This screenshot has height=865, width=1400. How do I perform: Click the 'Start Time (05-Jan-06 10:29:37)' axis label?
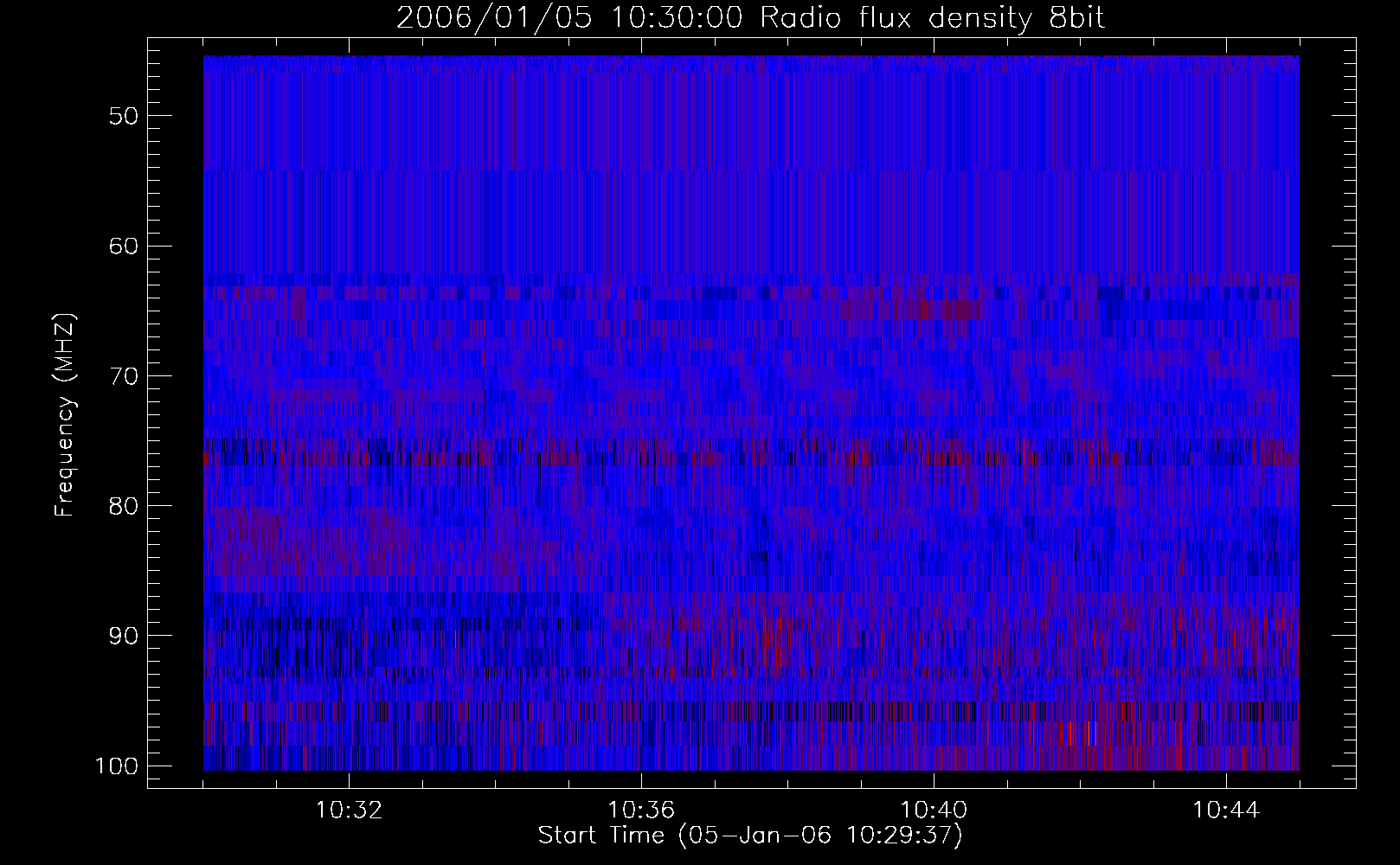(750, 836)
